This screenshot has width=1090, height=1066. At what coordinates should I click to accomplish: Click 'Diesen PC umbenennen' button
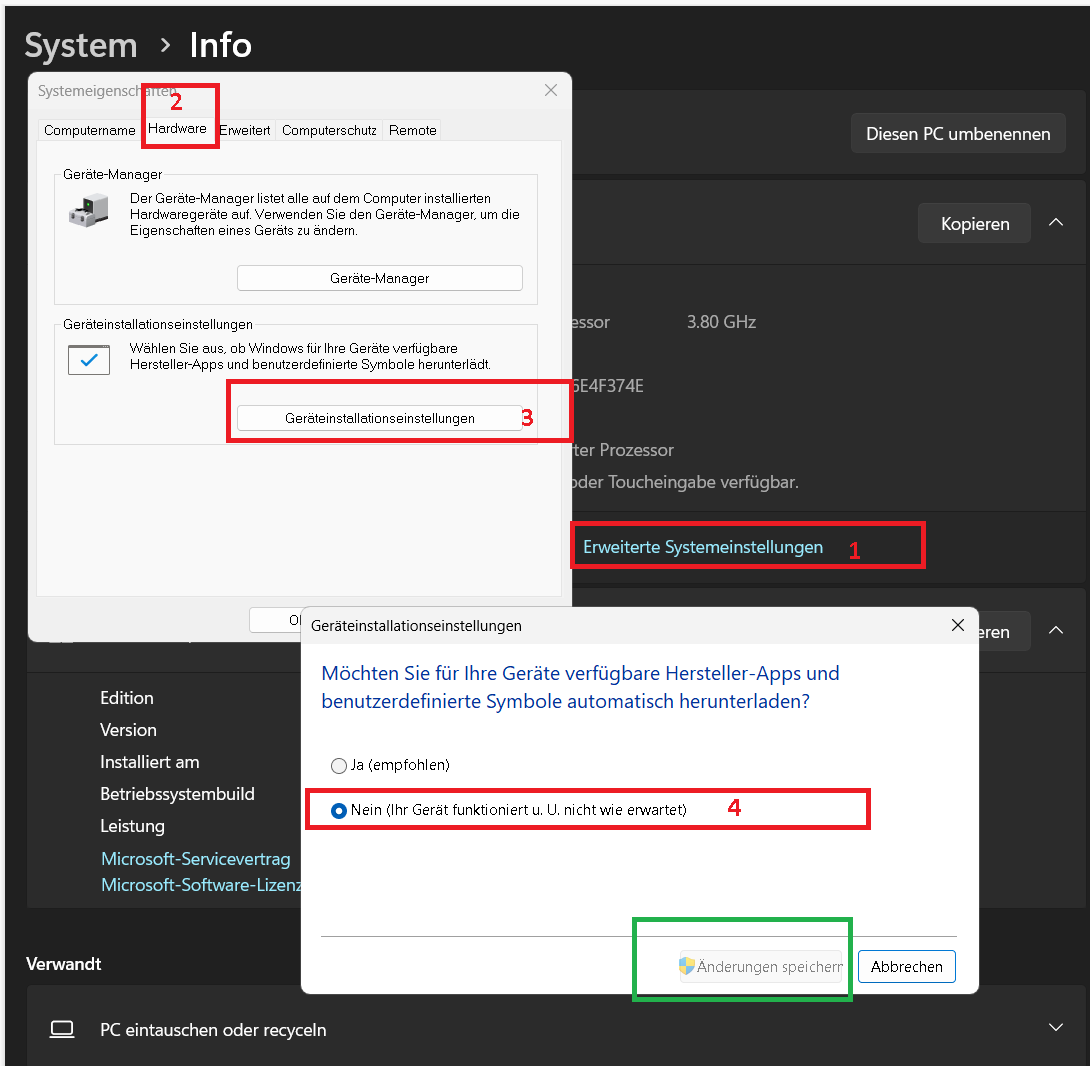(x=958, y=134)
